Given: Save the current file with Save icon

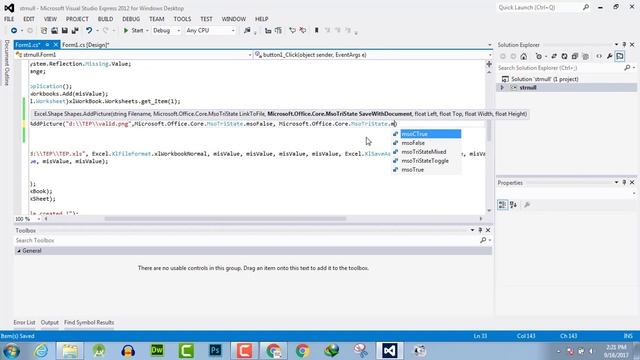Looking at the screenshot, I should (x=64, y=31).
